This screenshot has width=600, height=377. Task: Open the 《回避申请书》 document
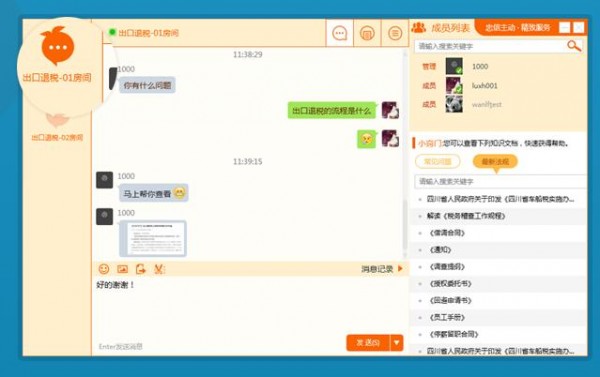point(450,300)
